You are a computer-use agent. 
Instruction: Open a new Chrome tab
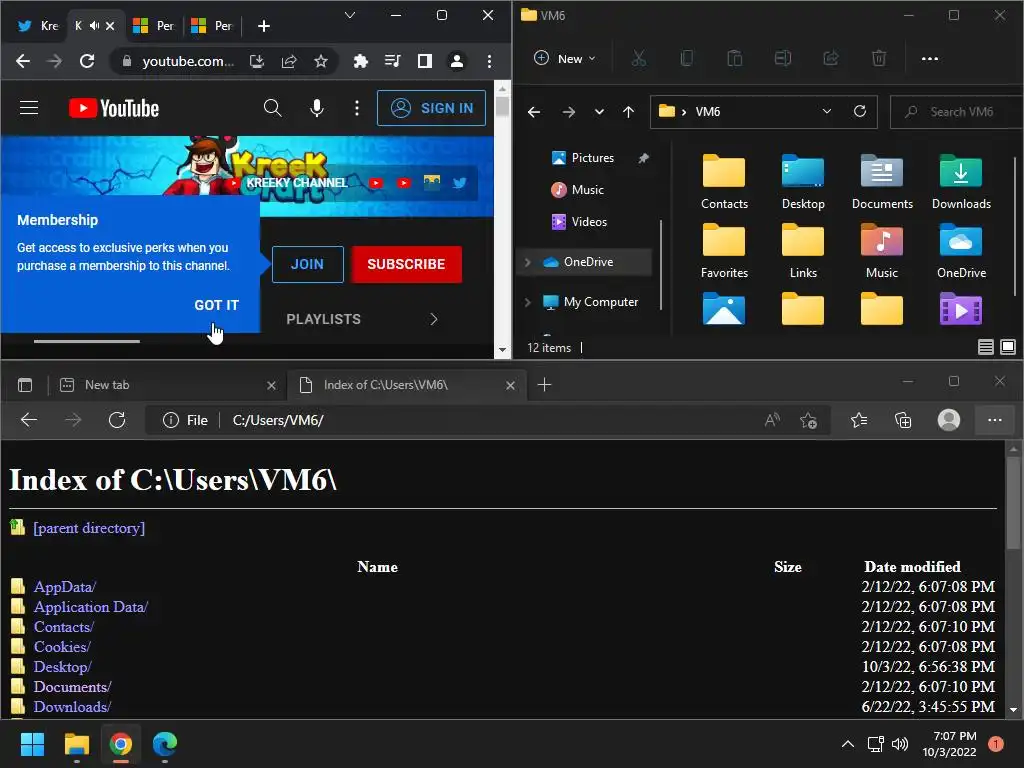pos(264,25)
